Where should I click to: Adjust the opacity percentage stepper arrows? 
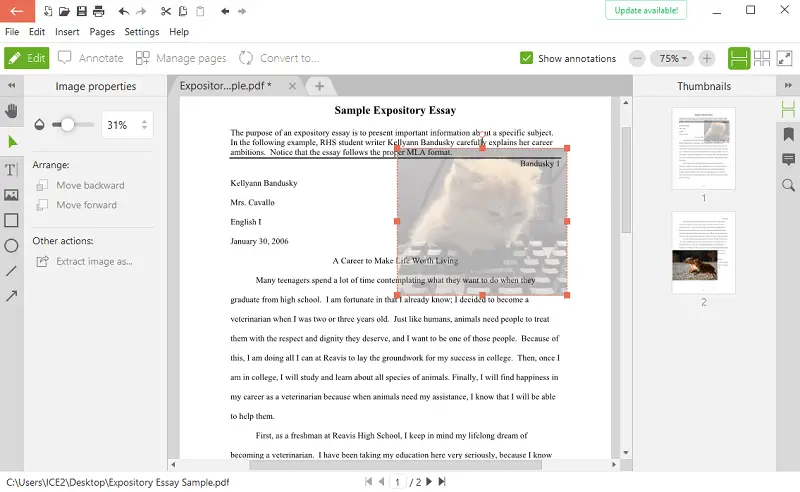coord(144,125)
